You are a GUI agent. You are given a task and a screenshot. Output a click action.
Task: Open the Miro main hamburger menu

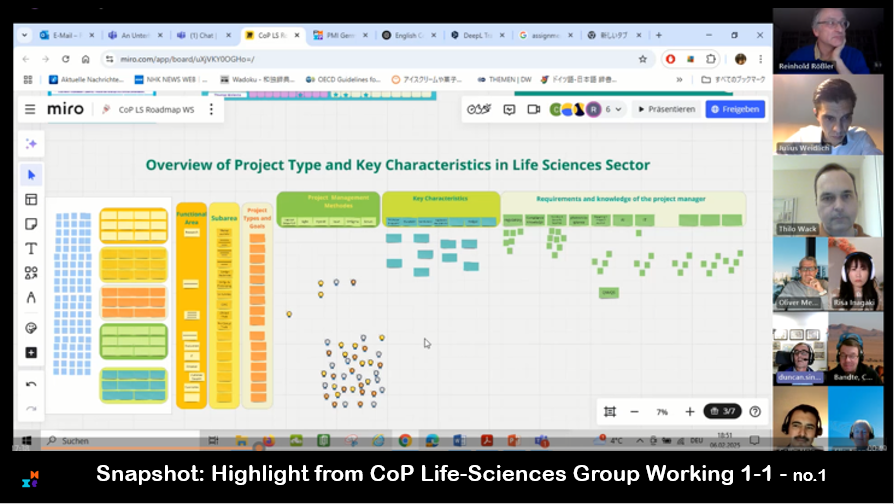pos(30,109)
